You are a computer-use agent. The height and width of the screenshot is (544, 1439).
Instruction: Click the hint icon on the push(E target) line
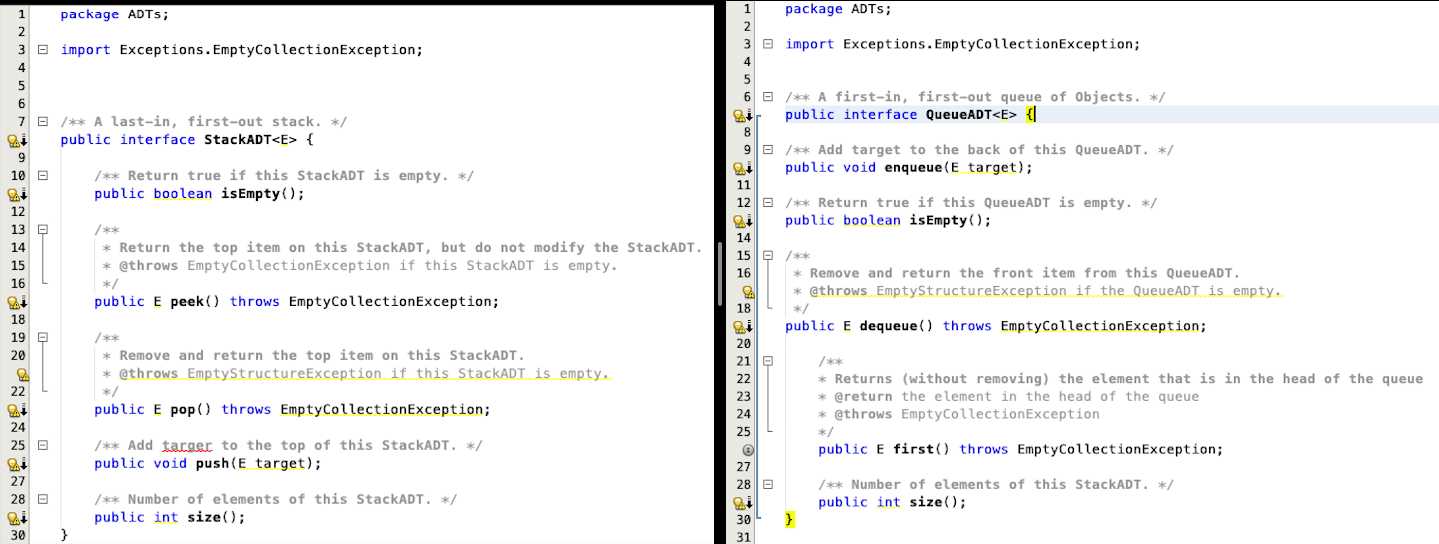tap(17, 464)
